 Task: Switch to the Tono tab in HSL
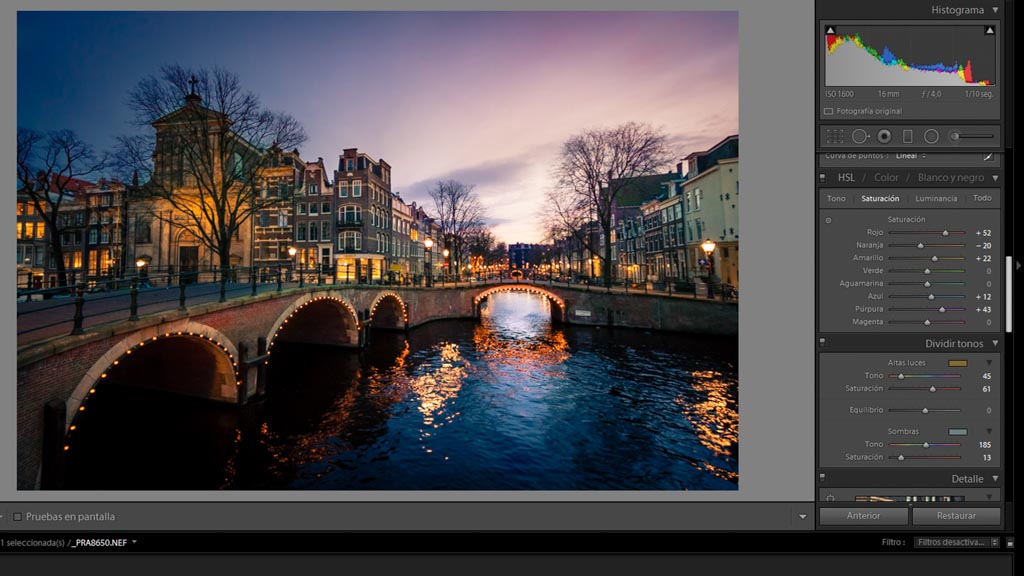click(836, 198)
